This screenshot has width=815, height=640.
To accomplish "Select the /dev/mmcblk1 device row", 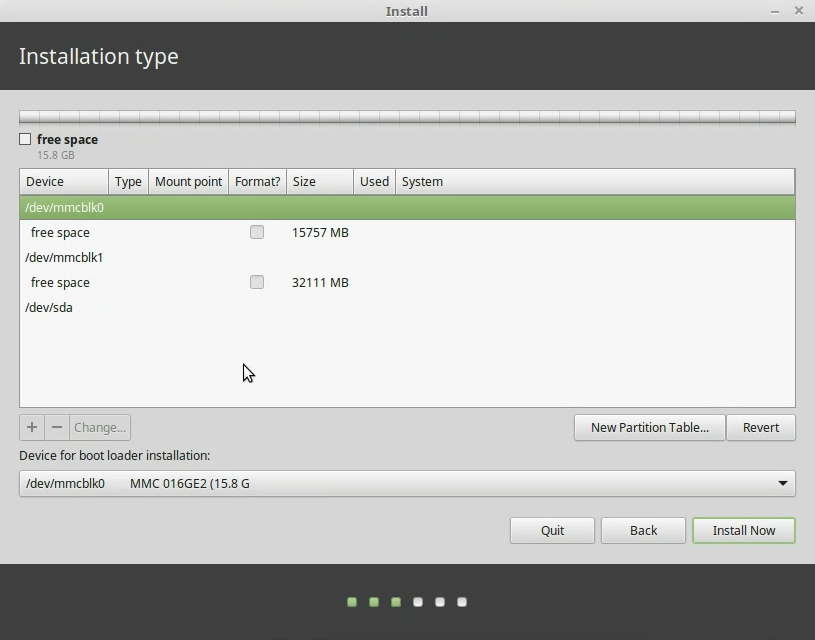I will (65, 257).
